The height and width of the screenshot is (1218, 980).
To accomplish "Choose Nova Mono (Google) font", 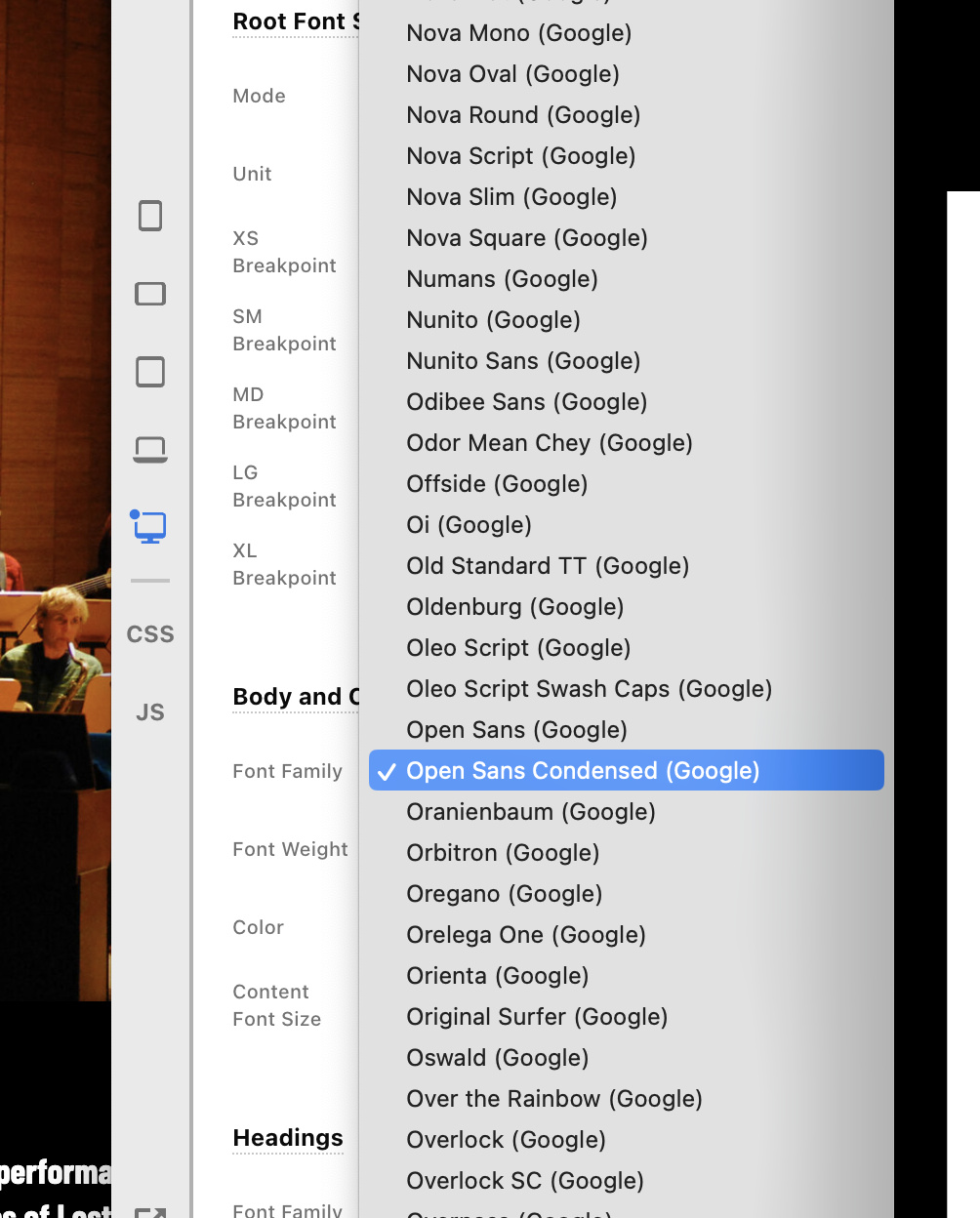I will 518,33.
